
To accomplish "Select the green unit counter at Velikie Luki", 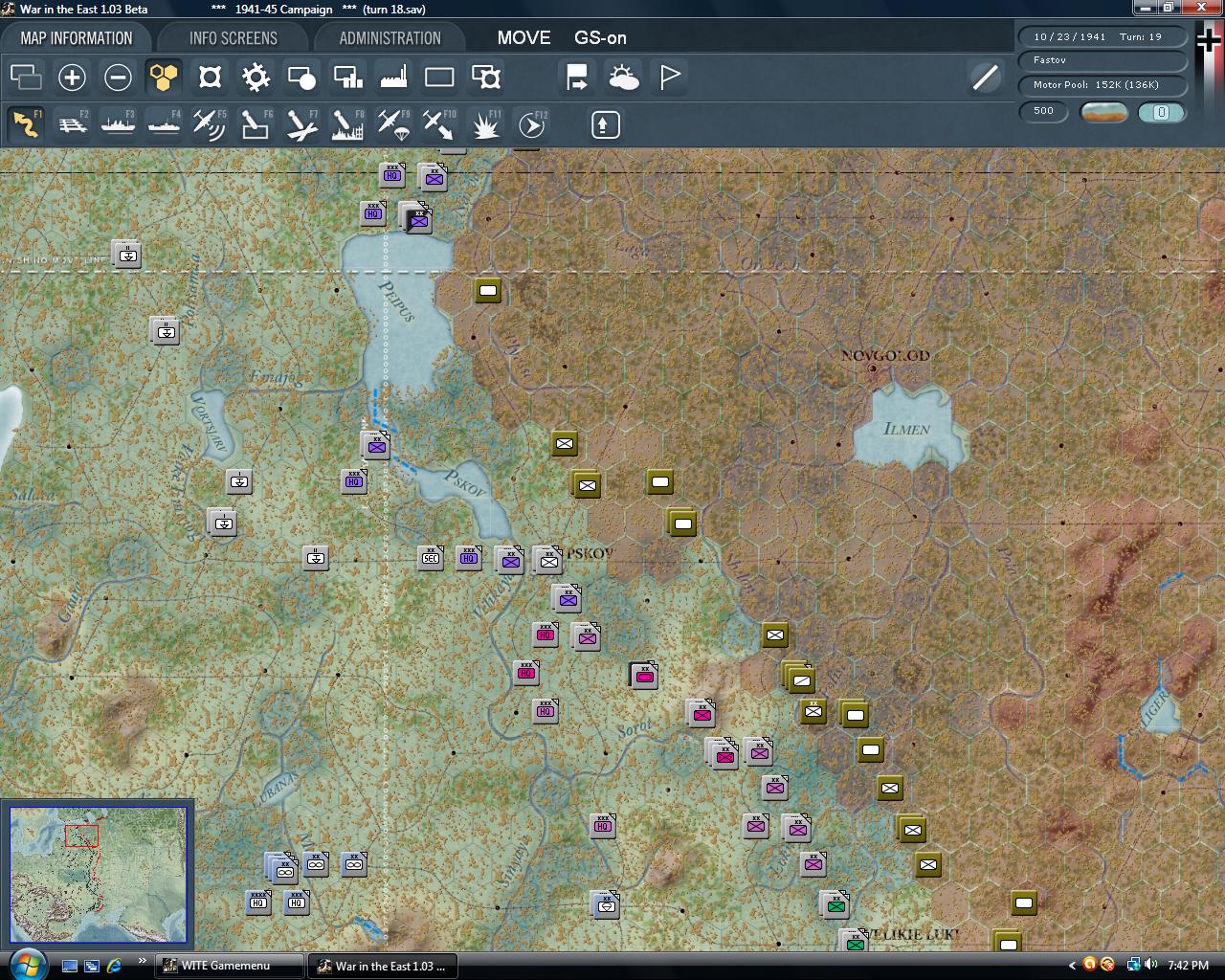I will [x=855, y=943].
